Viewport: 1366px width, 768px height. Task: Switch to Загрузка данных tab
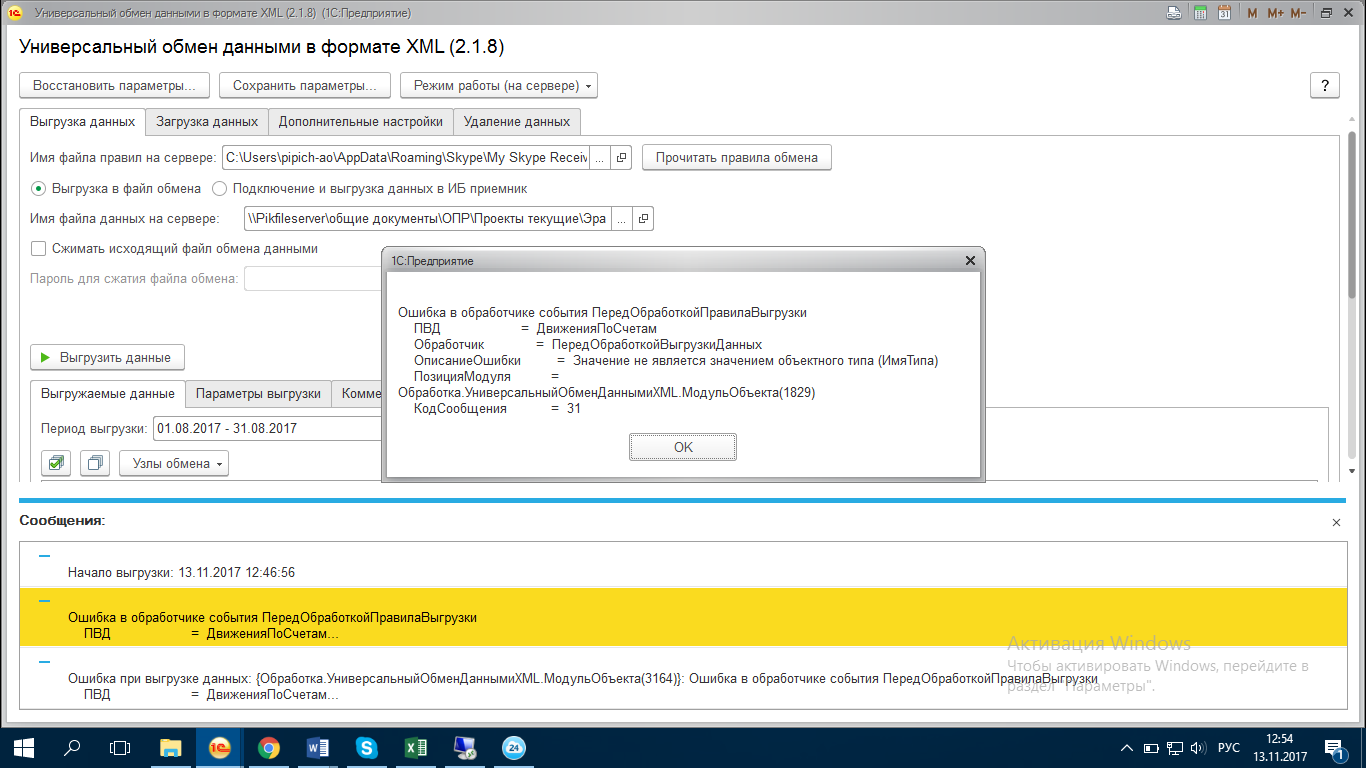click(x=208, y=122)
